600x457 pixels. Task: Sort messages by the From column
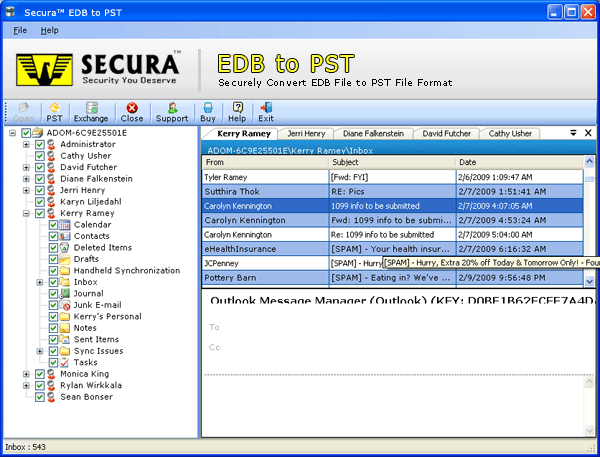[x=266, y=162]
